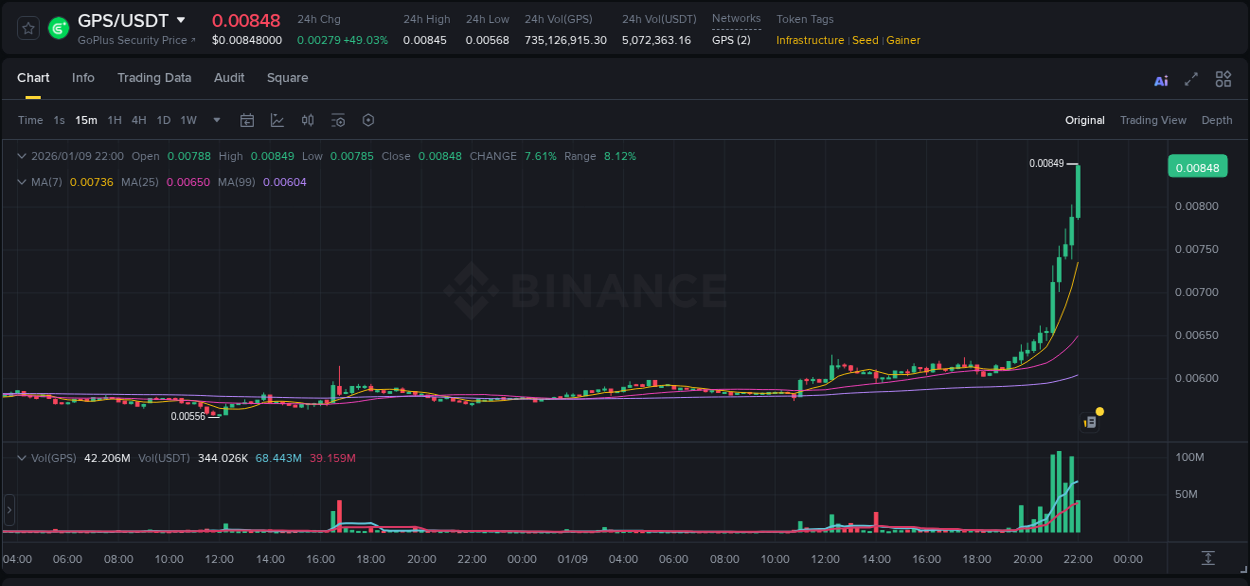The image size is (1250, 586).
Task: Select a different chart style
Action: [277, 120]
